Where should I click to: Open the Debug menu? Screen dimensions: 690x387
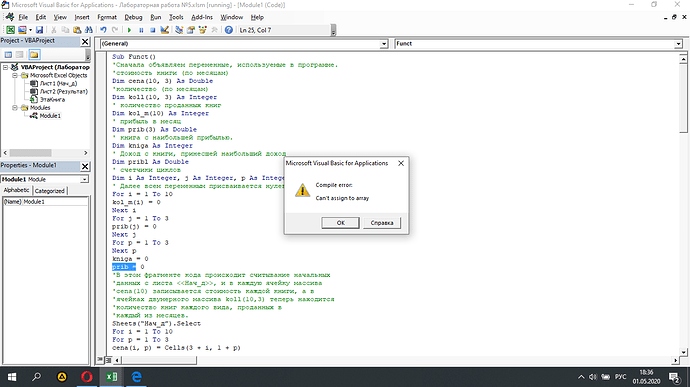(133, 17)
